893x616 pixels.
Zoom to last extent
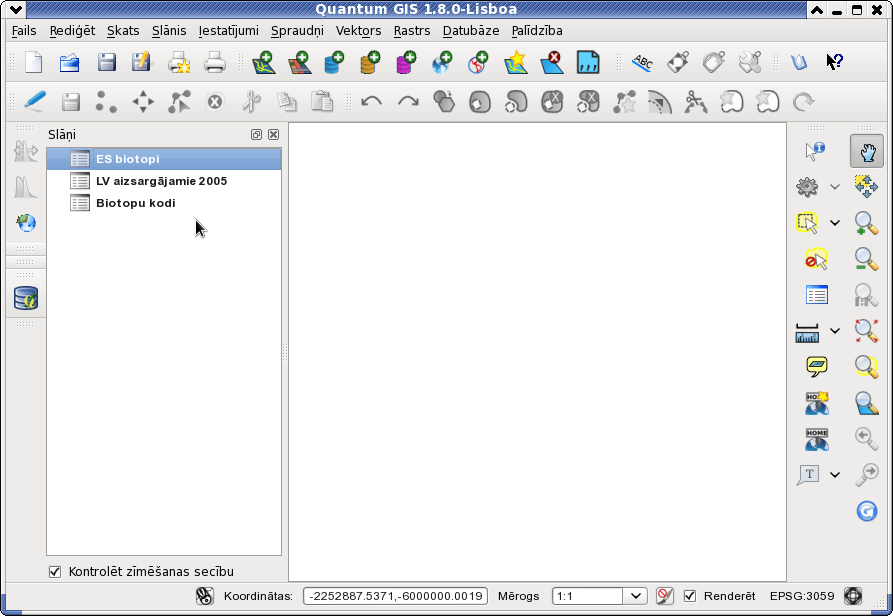click(866, 438)
